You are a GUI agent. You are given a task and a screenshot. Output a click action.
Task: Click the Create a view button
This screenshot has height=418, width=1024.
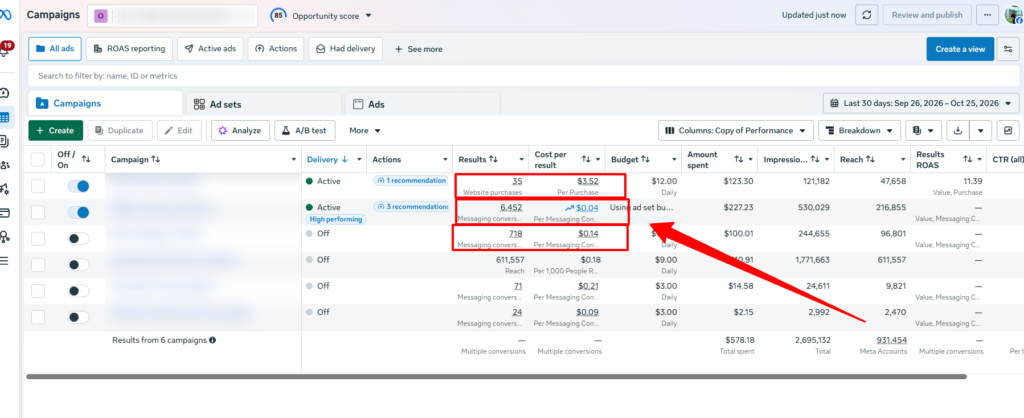960,49
